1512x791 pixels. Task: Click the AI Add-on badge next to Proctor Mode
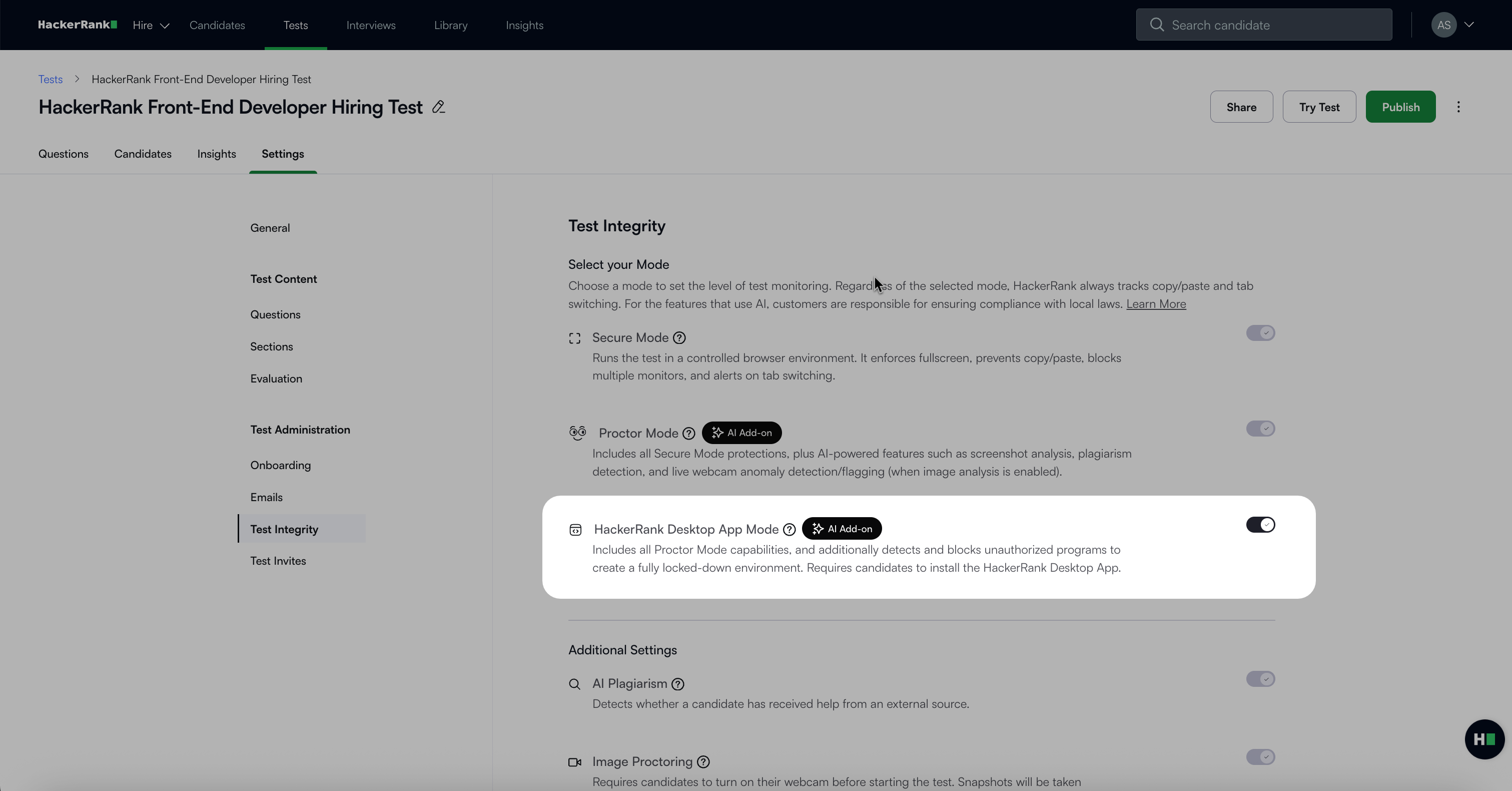[741, 433]
